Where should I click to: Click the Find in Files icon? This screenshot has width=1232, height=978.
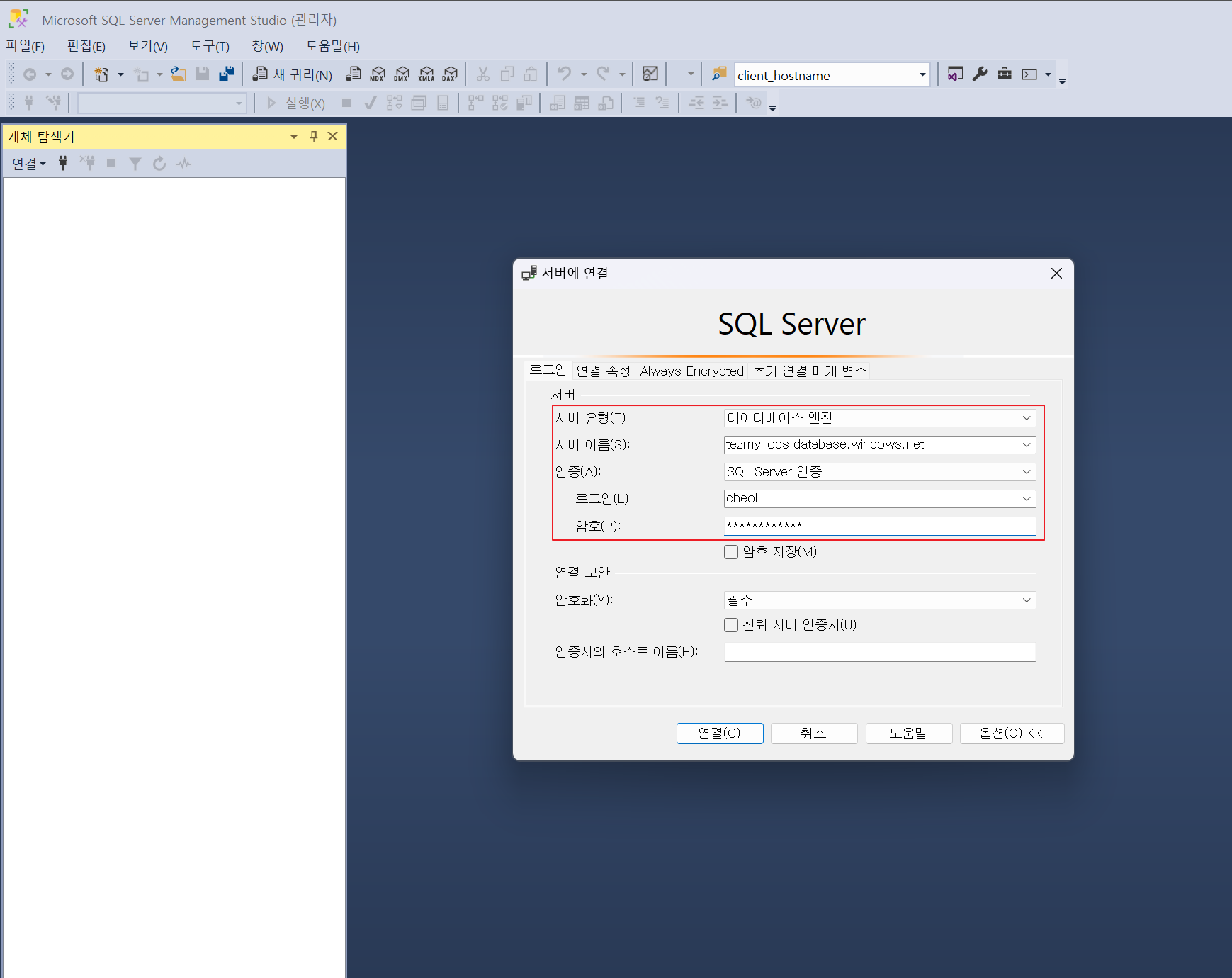pos(719,74)
